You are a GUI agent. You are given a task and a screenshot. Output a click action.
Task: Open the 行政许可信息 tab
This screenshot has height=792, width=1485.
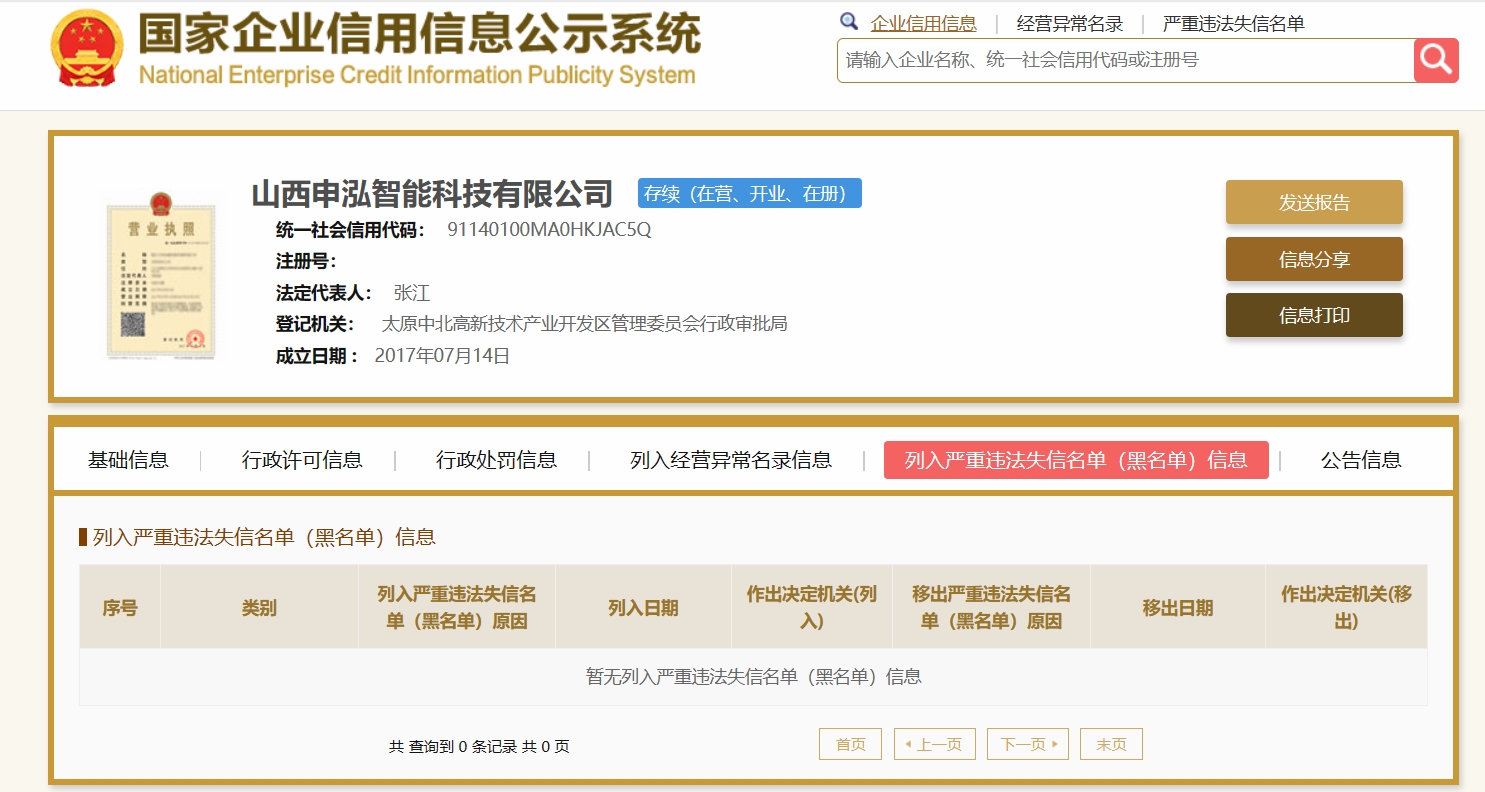302,460
